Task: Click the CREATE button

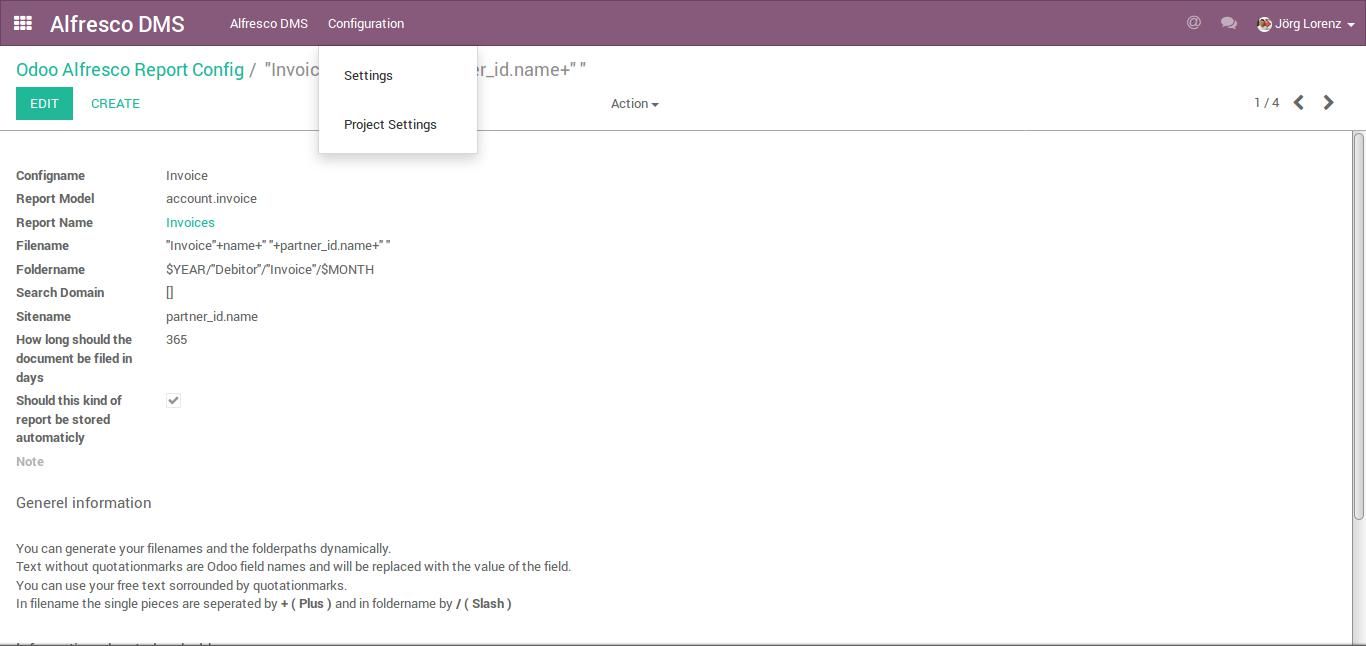Action: [x=115, y=104]
